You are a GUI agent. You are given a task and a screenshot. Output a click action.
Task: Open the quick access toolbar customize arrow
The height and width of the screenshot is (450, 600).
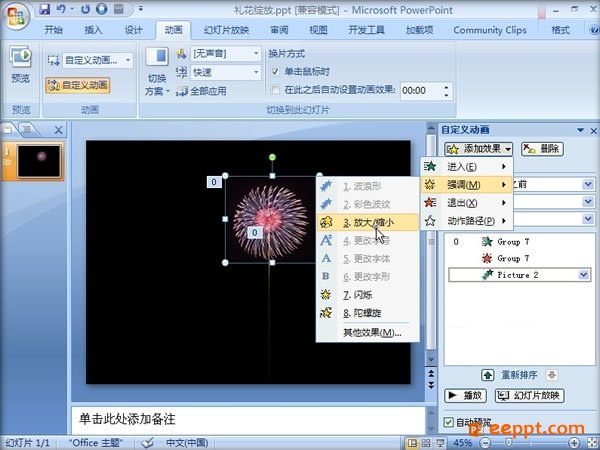tap(140, 8)
